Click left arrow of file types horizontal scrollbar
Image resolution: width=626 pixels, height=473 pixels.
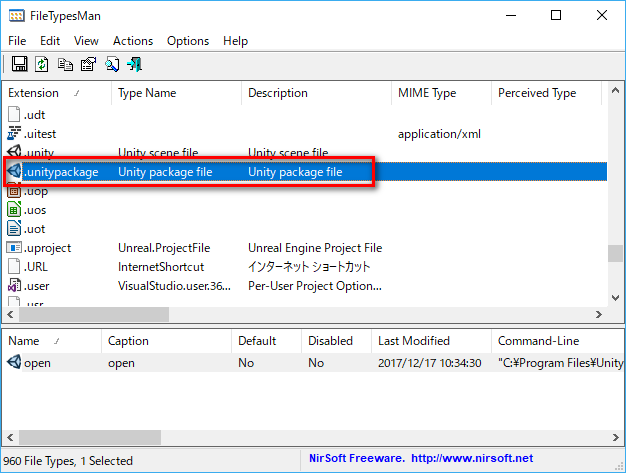[11, 315]
